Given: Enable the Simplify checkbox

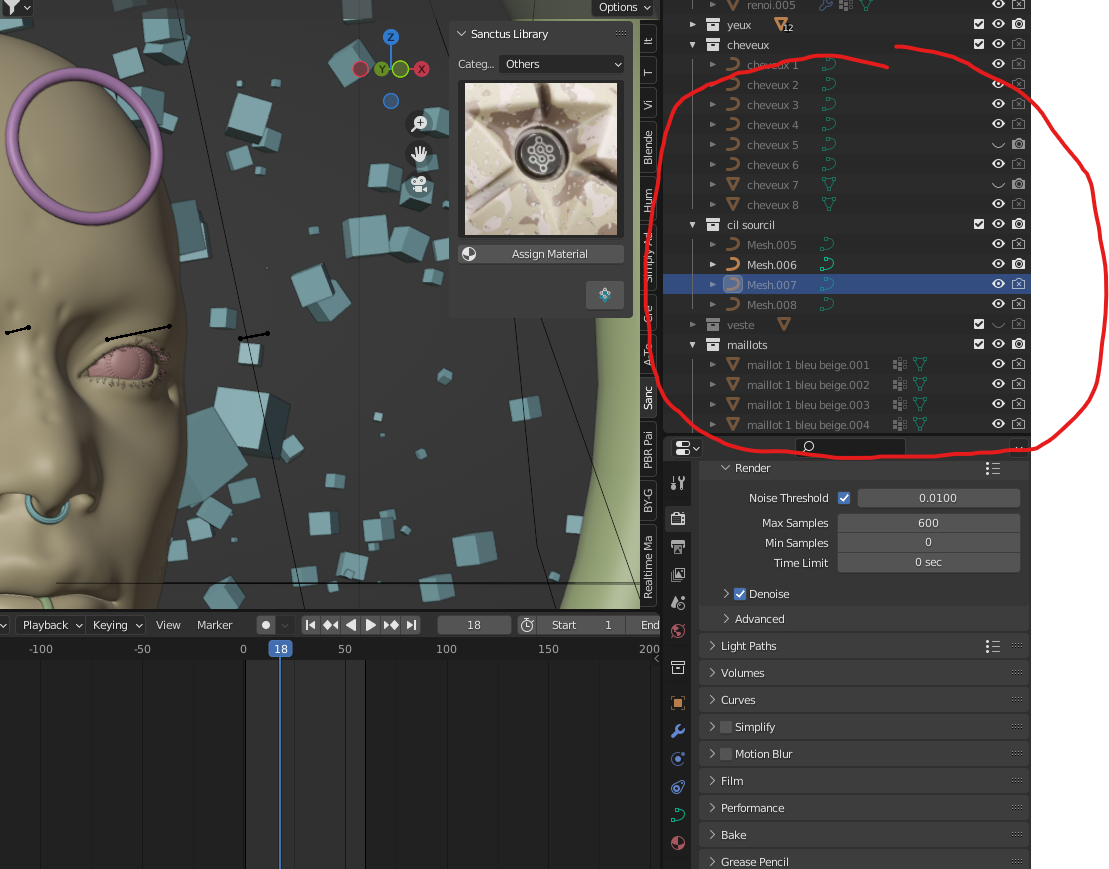Looking at the screenshot, I should coord(726,727).
